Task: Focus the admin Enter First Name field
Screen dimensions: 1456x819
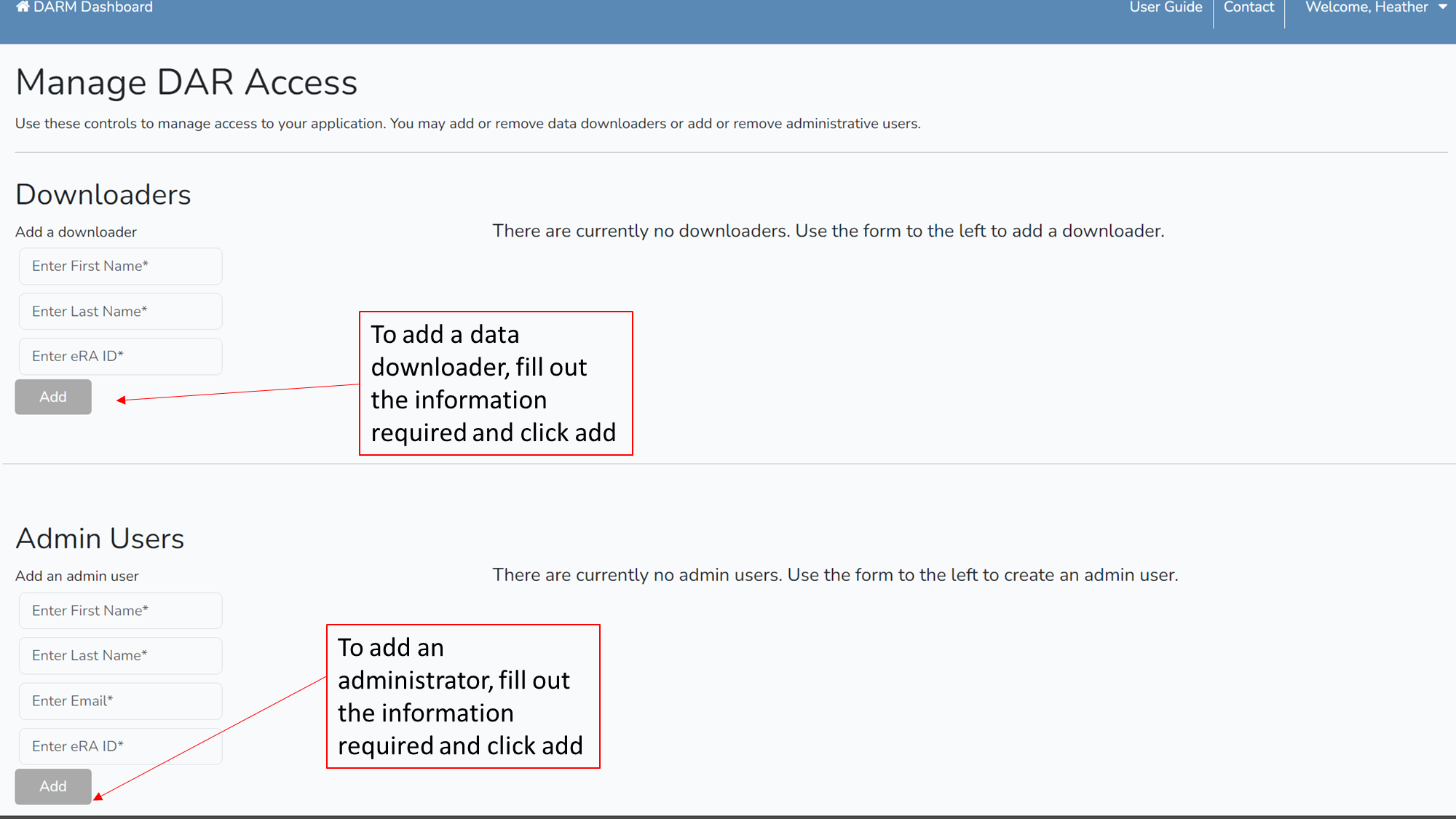Action: coord(120,611)
